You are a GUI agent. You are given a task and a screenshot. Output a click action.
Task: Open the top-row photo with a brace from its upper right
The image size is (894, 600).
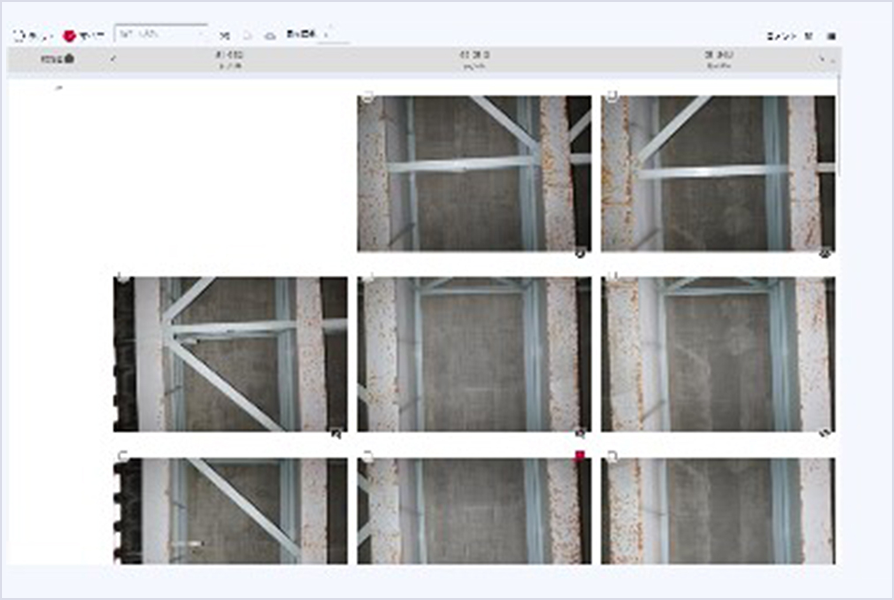718,173
